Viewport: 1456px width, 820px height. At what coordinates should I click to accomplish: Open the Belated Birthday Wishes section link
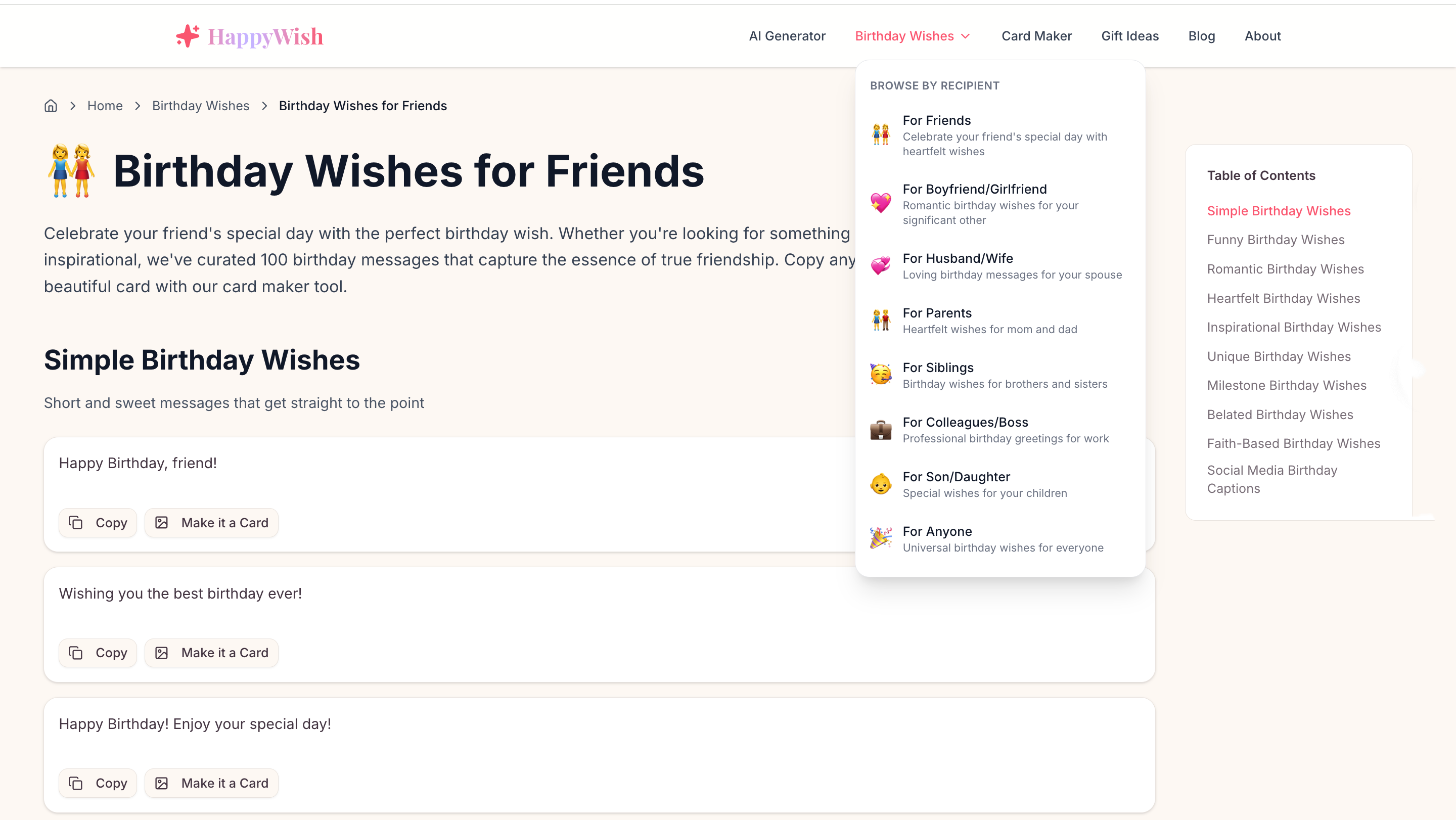click(1280, 414)
